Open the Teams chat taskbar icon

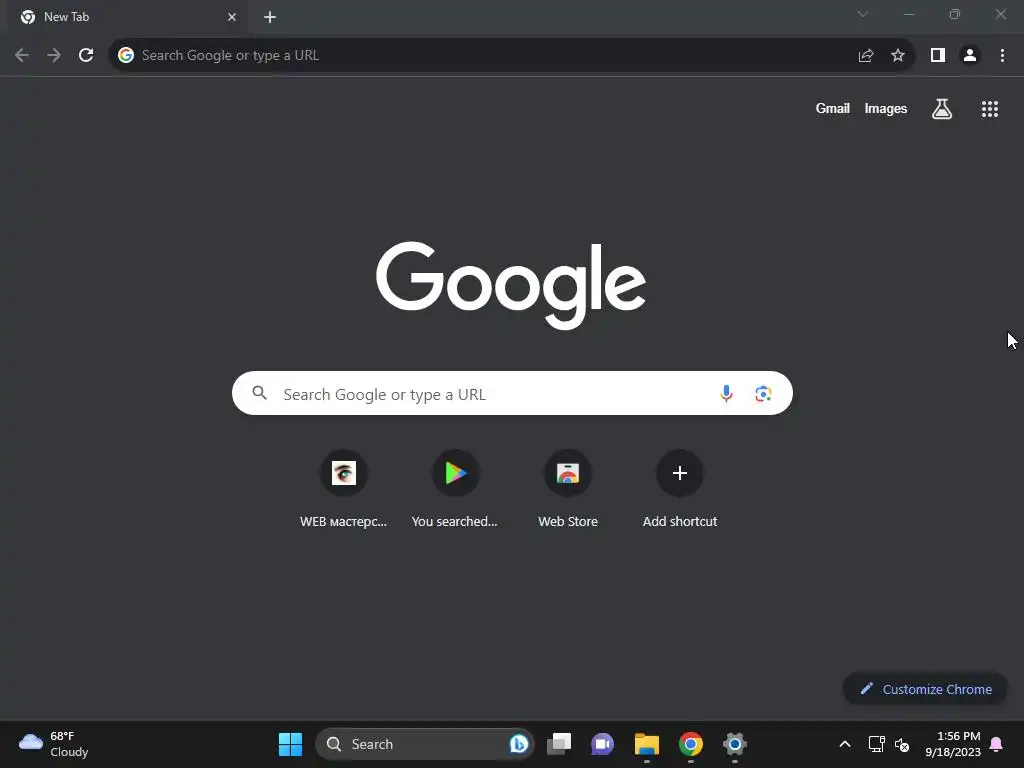[x=602, y=744]
